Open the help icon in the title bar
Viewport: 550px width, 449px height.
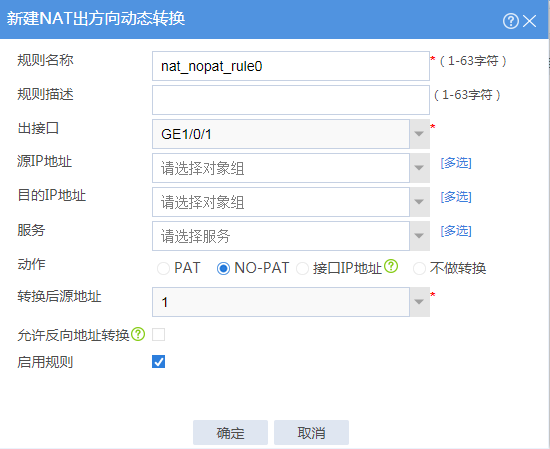coord(511,21)
